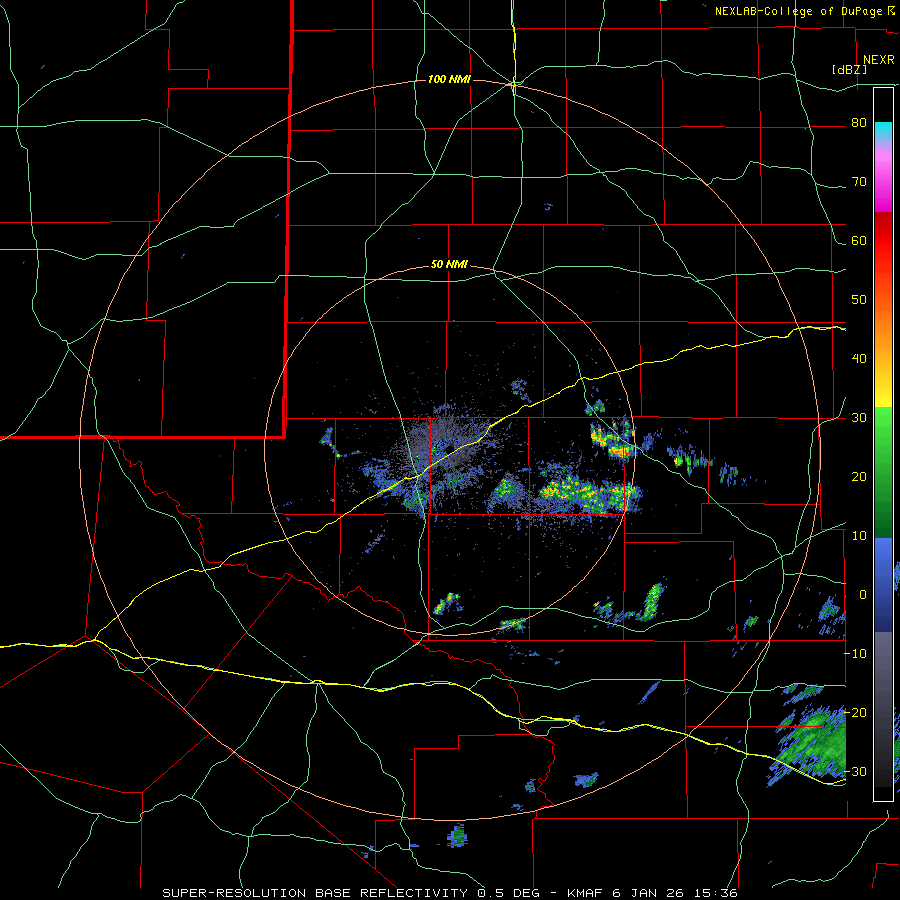Click the green band of the color scale
The image size is (900, 900).
coord(883,472)
